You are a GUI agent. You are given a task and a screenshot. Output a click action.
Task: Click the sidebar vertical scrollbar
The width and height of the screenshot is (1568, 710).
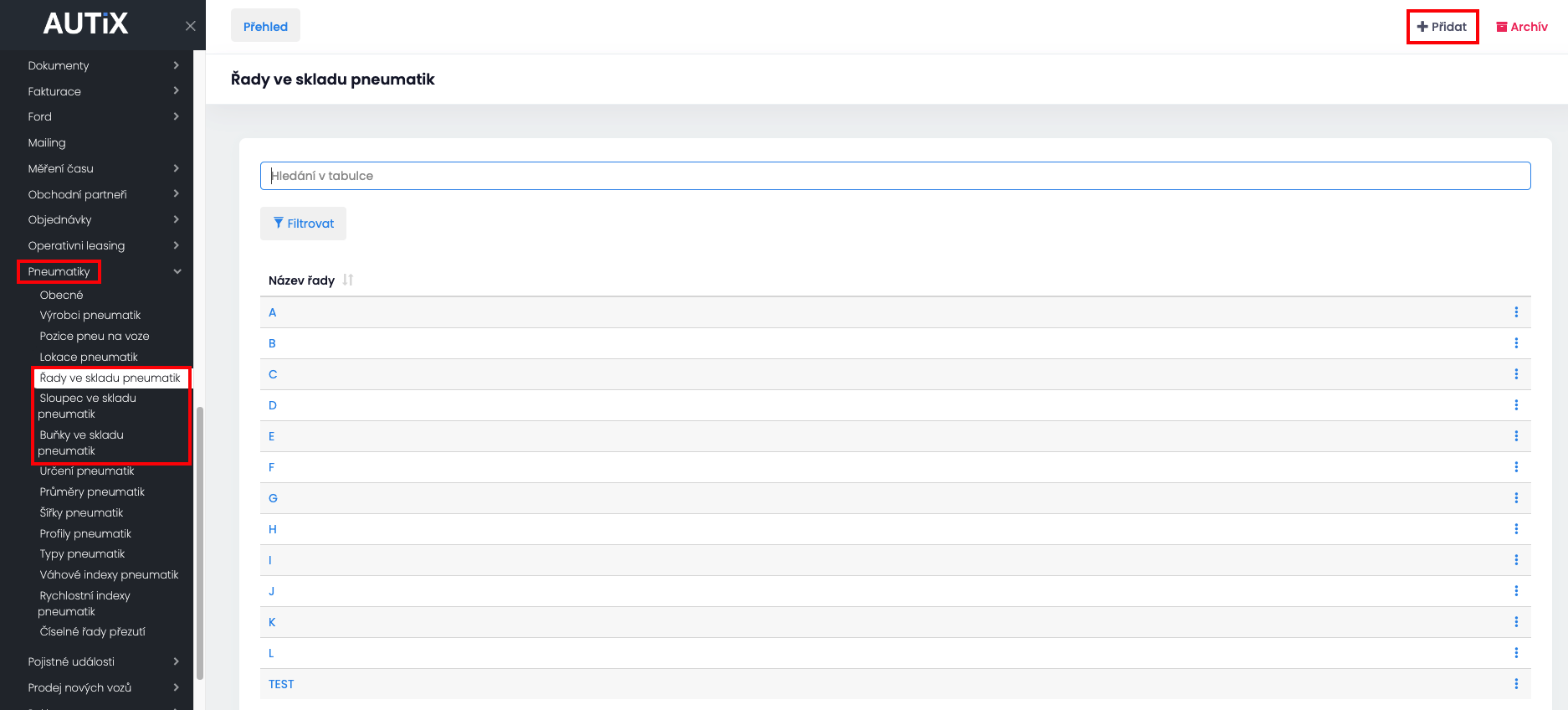click(200, 543)
